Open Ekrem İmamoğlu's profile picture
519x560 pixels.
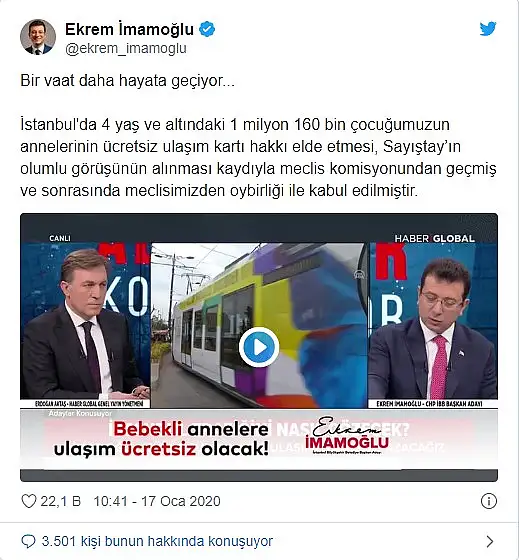tap(38, 37)
